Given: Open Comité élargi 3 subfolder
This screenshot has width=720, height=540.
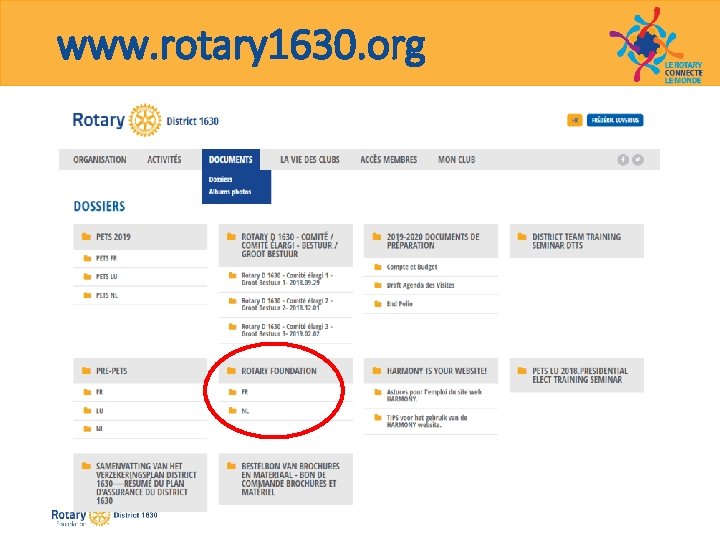Looking at the screenshot, I should [x=286, y=330].
